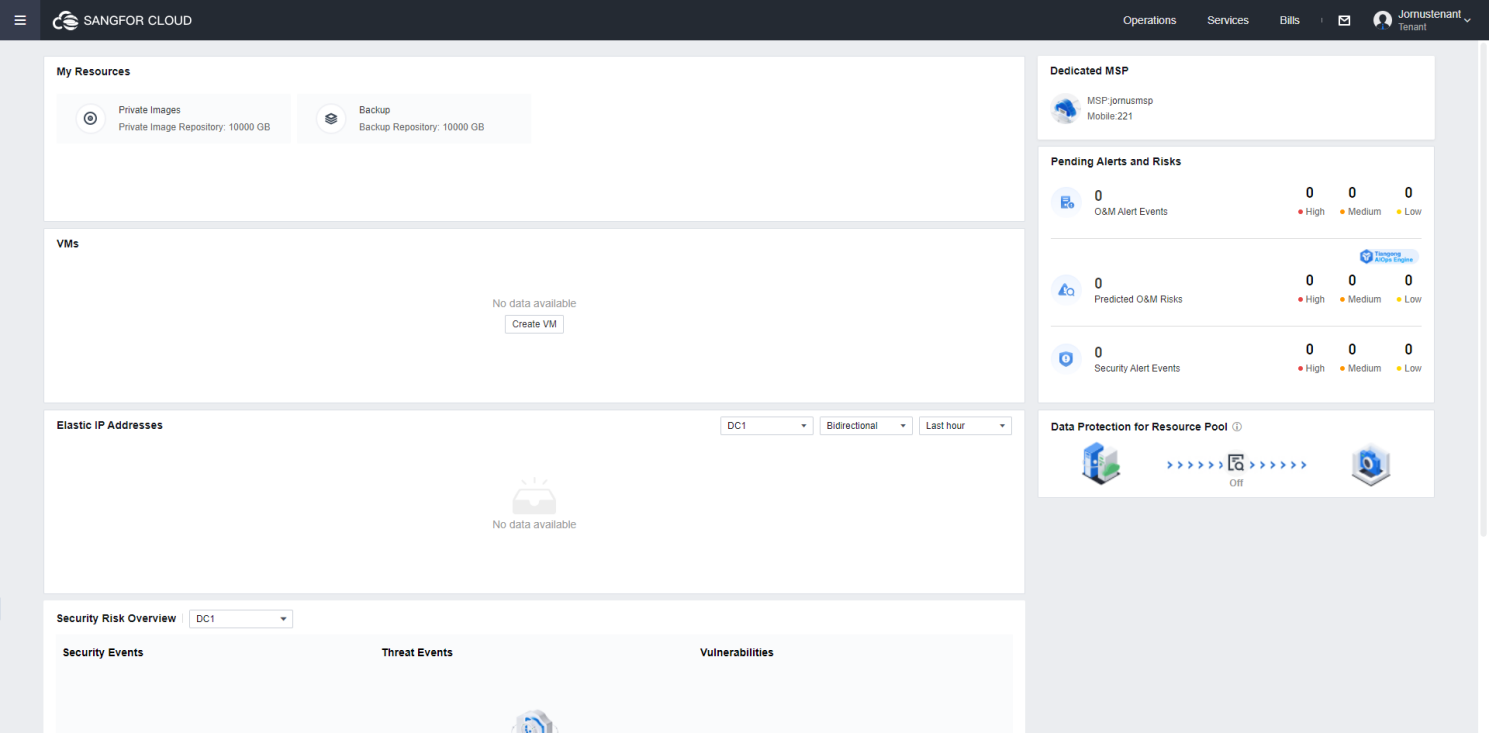Open the Backup resource card
This screenshot has height=733, width=1489.
(414, 119)
